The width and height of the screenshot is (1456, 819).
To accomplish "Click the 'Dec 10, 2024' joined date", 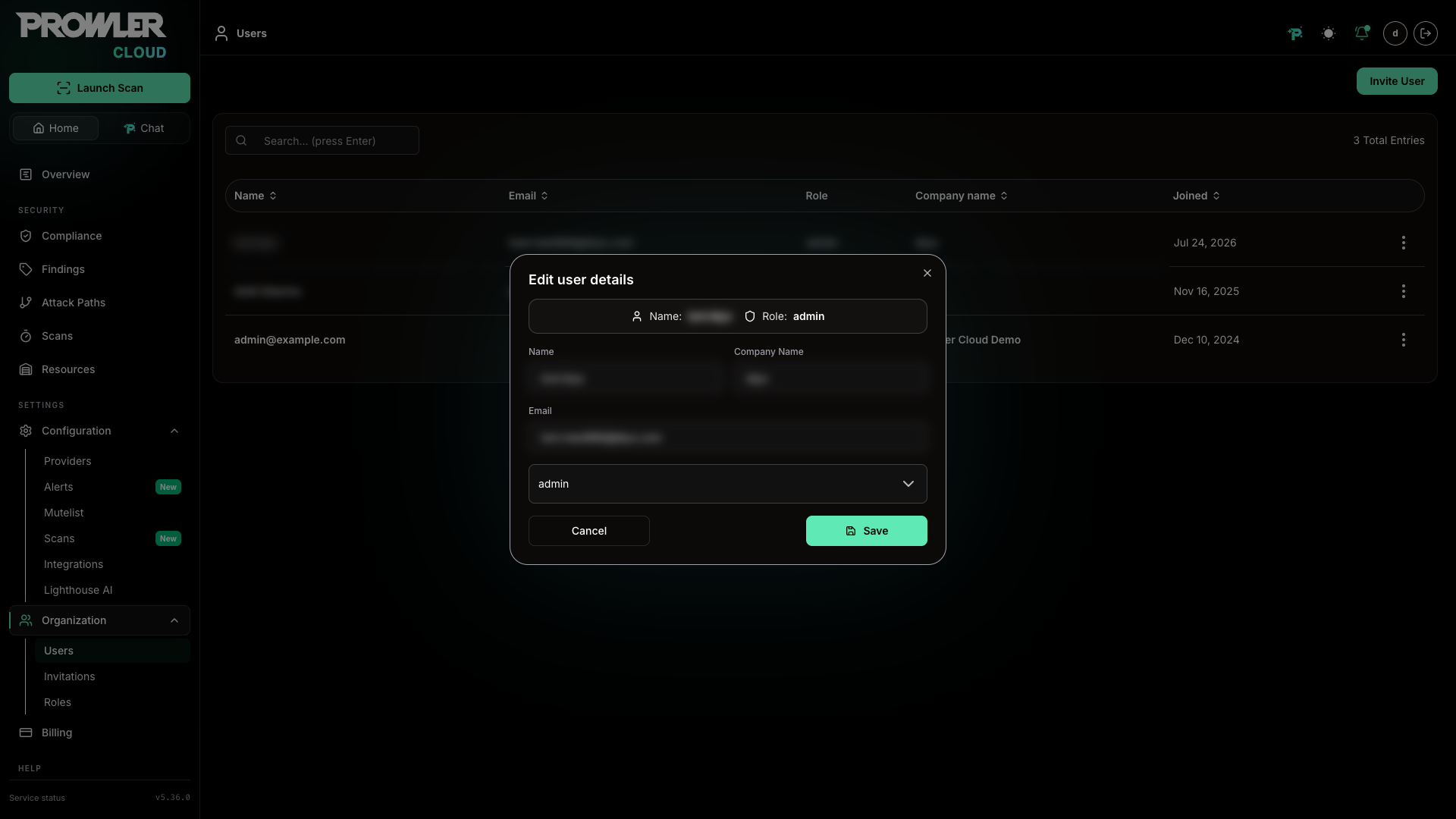I will [x=1207, y=340].
